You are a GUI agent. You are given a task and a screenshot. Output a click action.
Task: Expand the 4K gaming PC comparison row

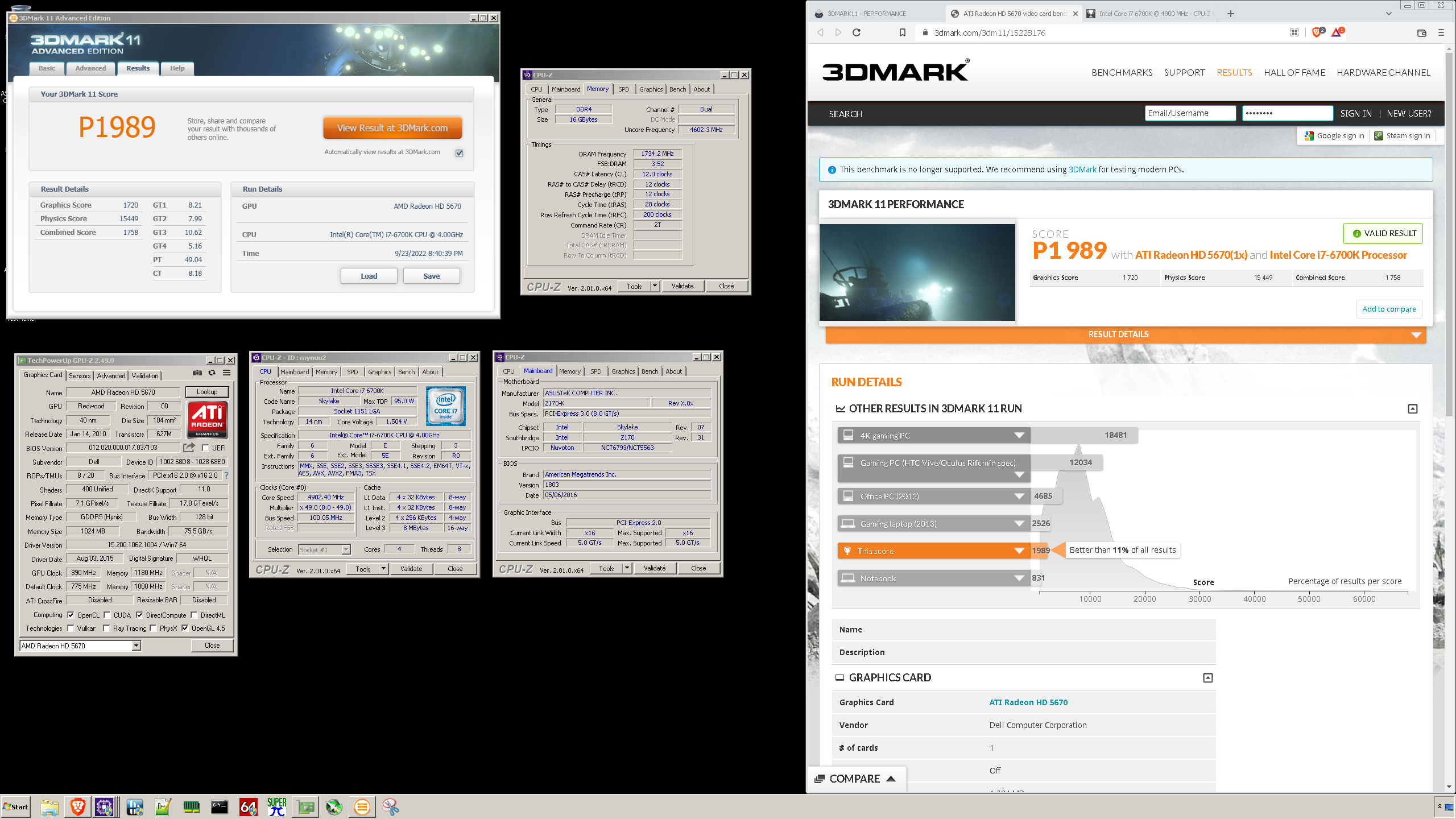[933, 436]
